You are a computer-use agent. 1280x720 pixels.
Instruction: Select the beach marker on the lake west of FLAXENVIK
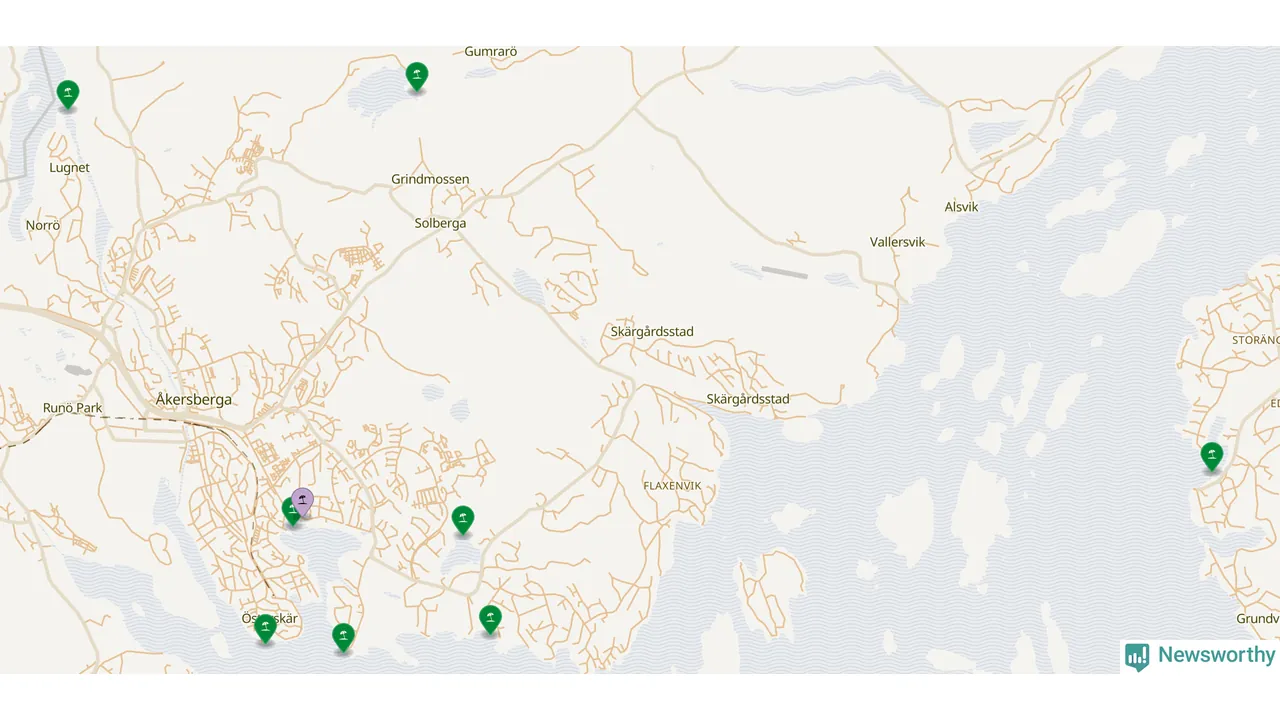click(x=462, y=521)
